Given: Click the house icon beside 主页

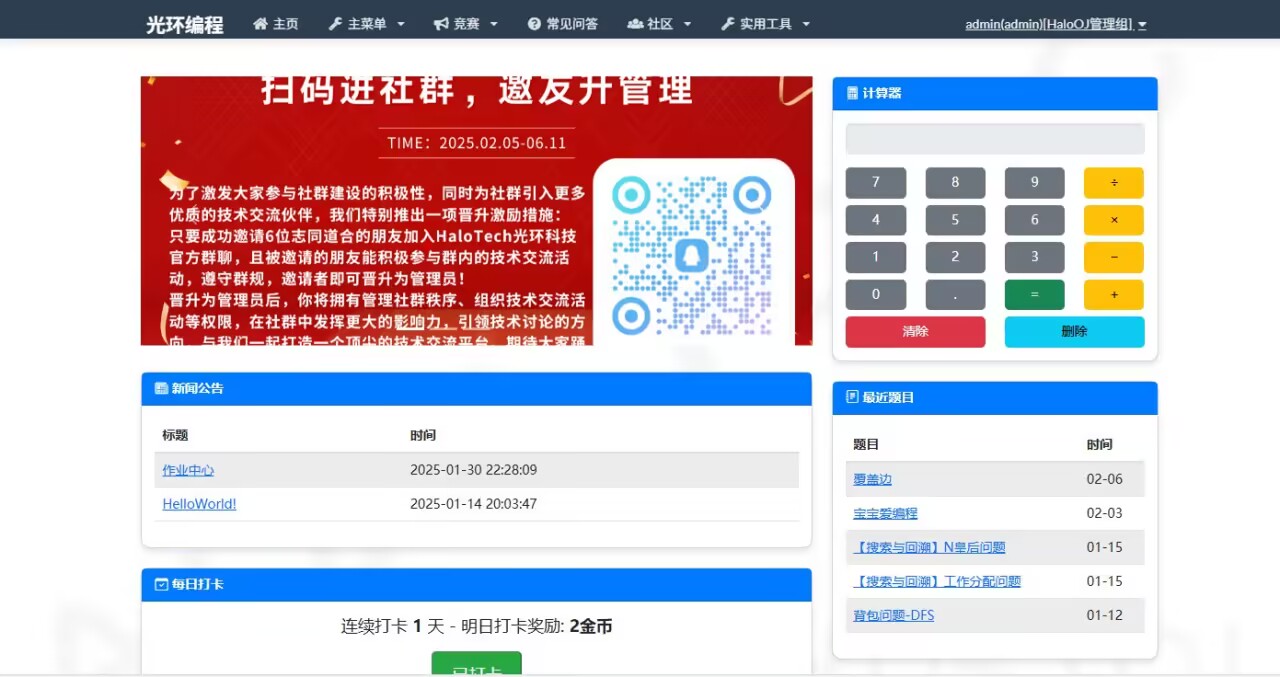Looking at the screenshot, I should point(260,24).
